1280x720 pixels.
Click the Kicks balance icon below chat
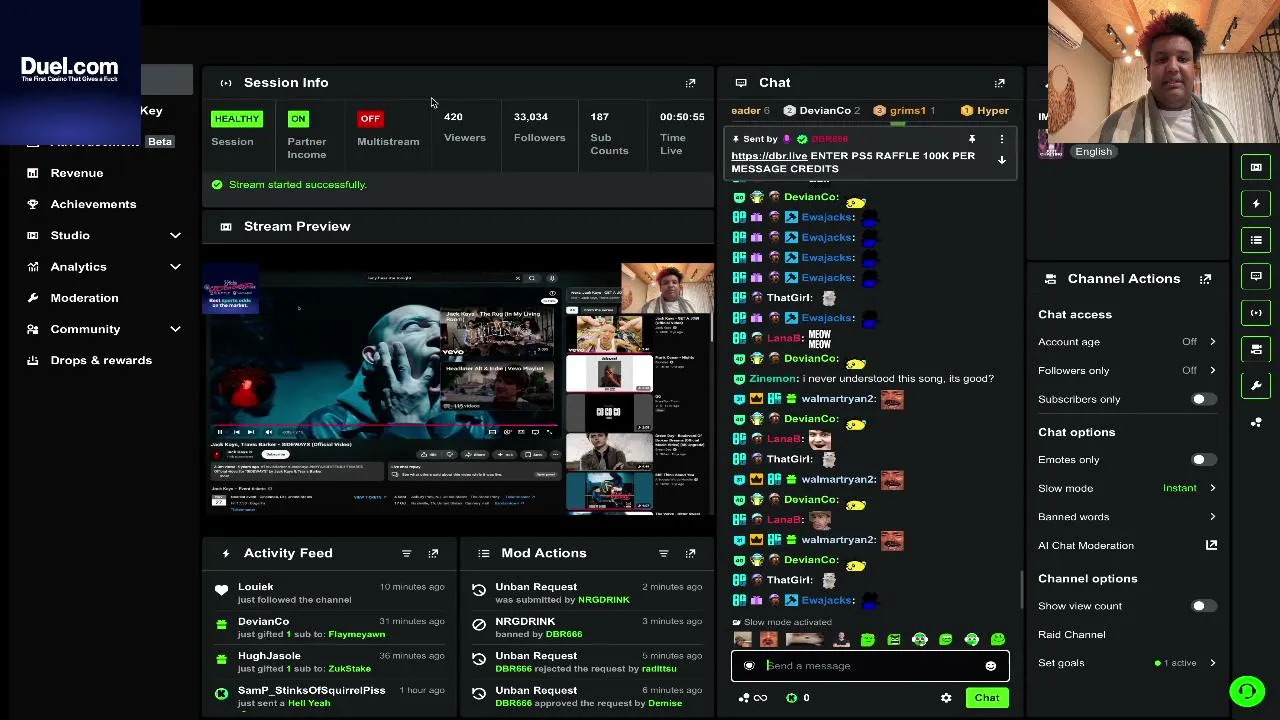point(791,698)
